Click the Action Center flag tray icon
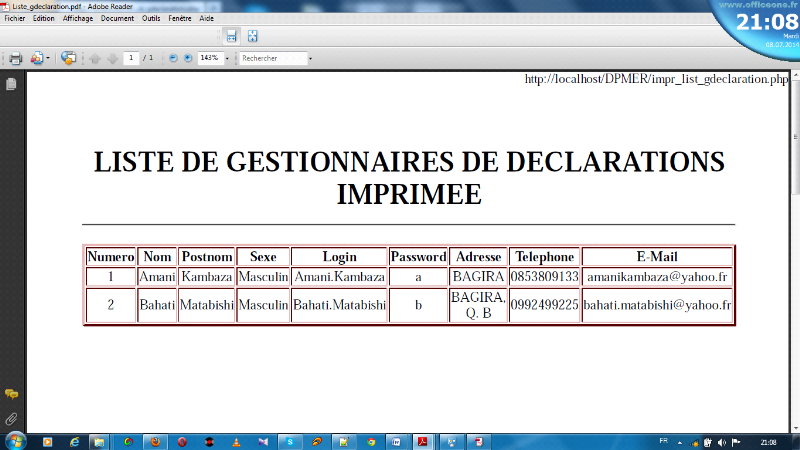The image size is (800, 450). coord(736,442)
